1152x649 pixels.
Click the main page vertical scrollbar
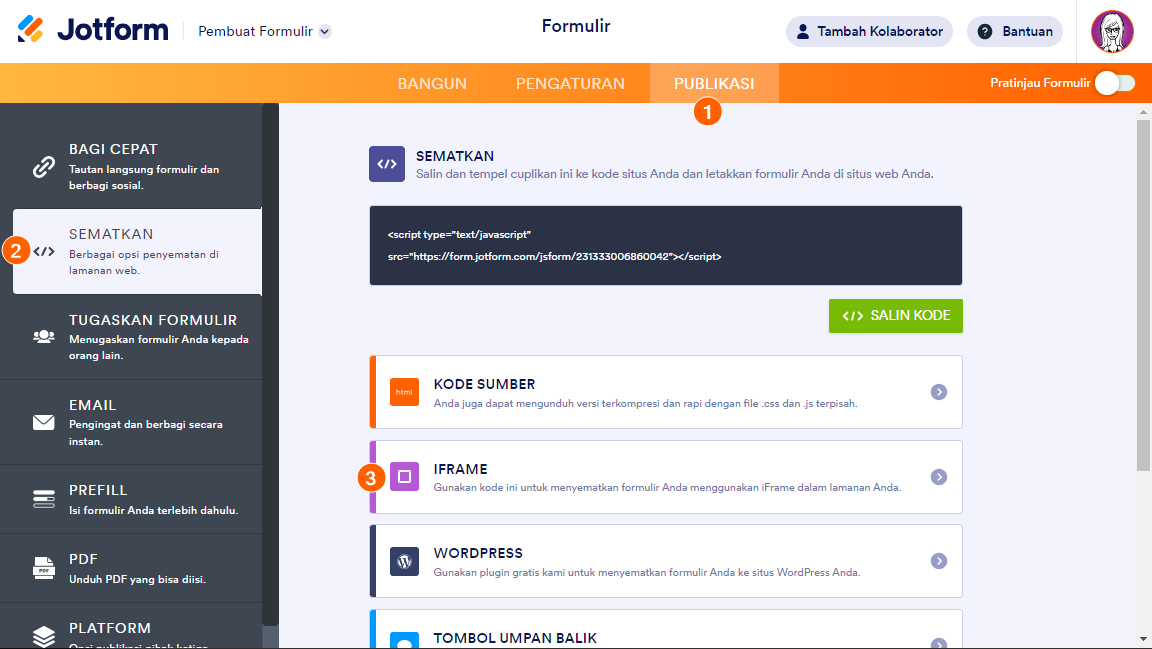click(1143, 295)
